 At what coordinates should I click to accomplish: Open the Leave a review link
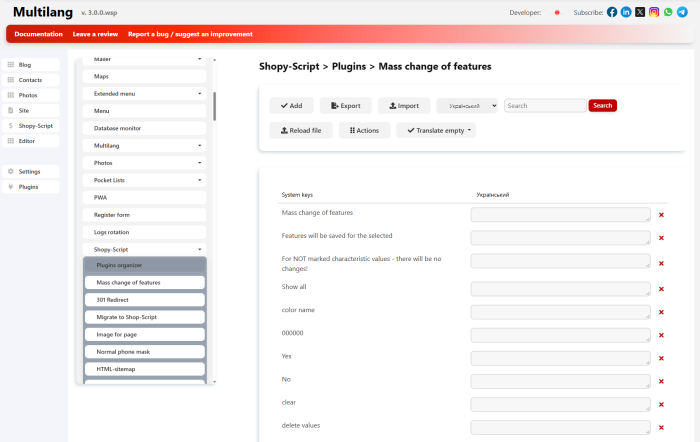pos(95,34)
